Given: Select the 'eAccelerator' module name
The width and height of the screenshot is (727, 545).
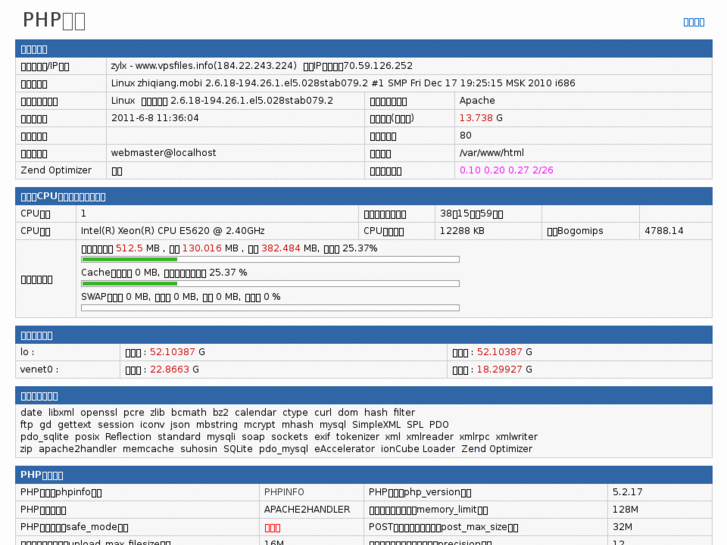Looking at the screenshot, I should 344,449.
